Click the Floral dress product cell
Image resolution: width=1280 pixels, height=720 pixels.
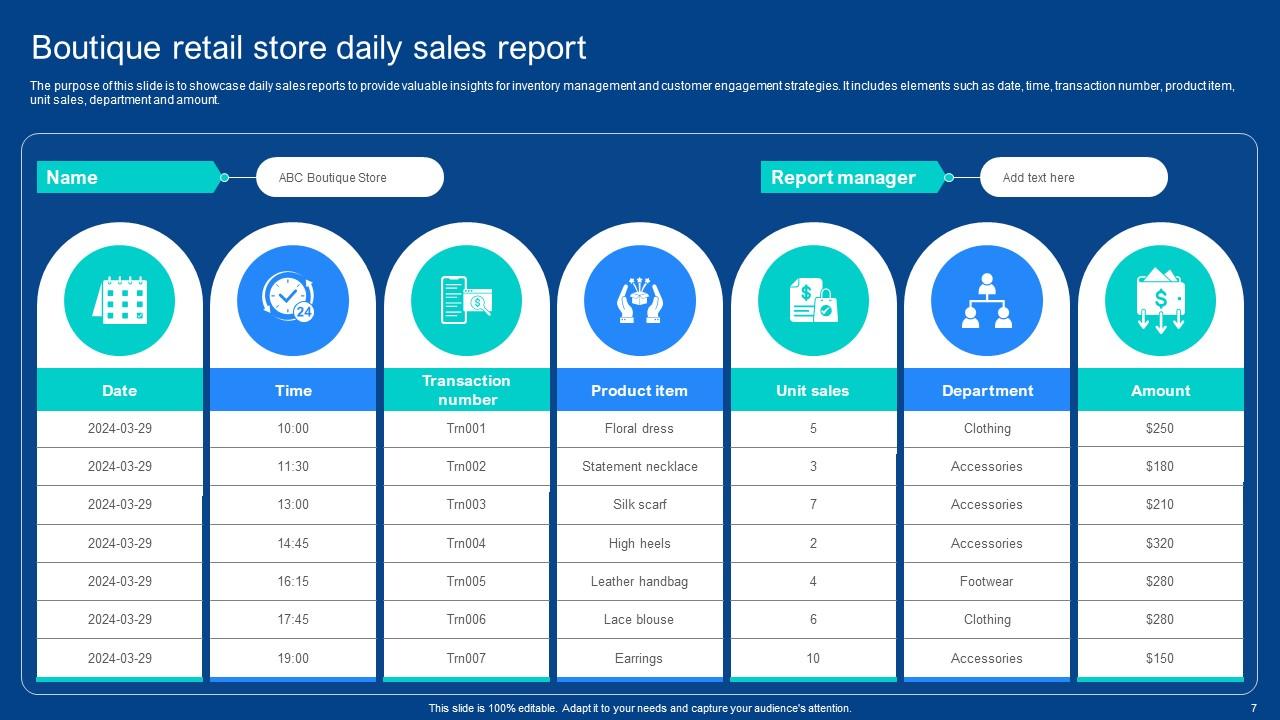click(x=640, y=428)
